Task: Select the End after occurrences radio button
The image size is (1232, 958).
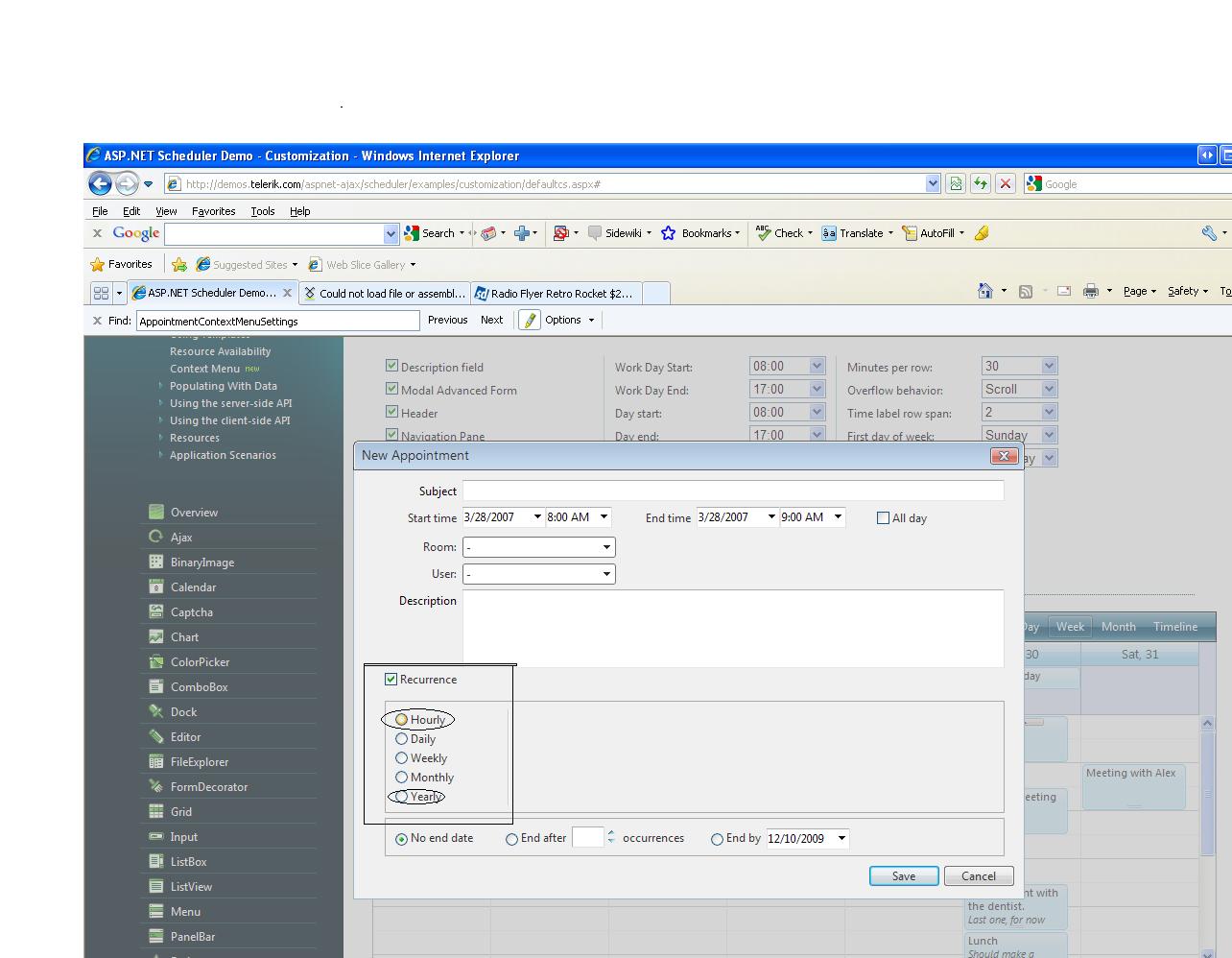Action: (x=512, y=839)
